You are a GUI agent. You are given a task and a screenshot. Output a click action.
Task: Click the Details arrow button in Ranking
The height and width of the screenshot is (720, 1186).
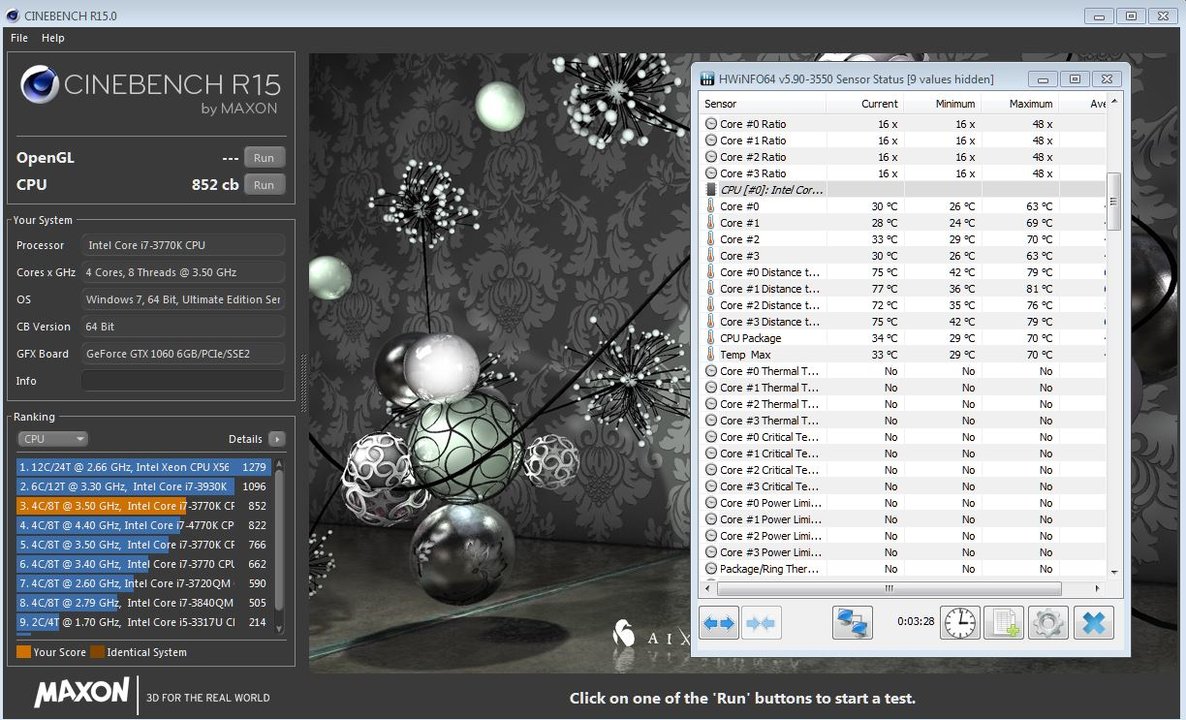277,439
